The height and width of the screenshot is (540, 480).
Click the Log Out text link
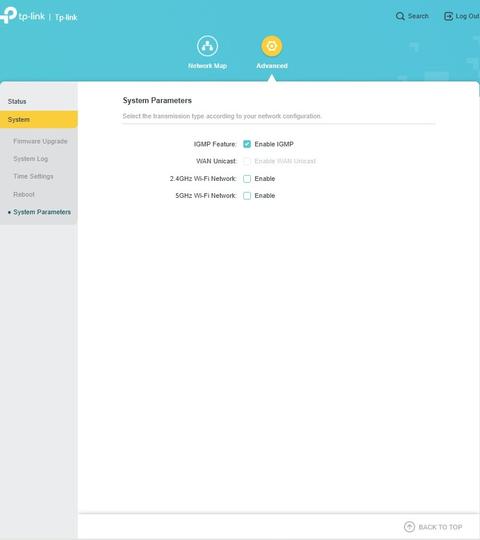coord(467,16)
